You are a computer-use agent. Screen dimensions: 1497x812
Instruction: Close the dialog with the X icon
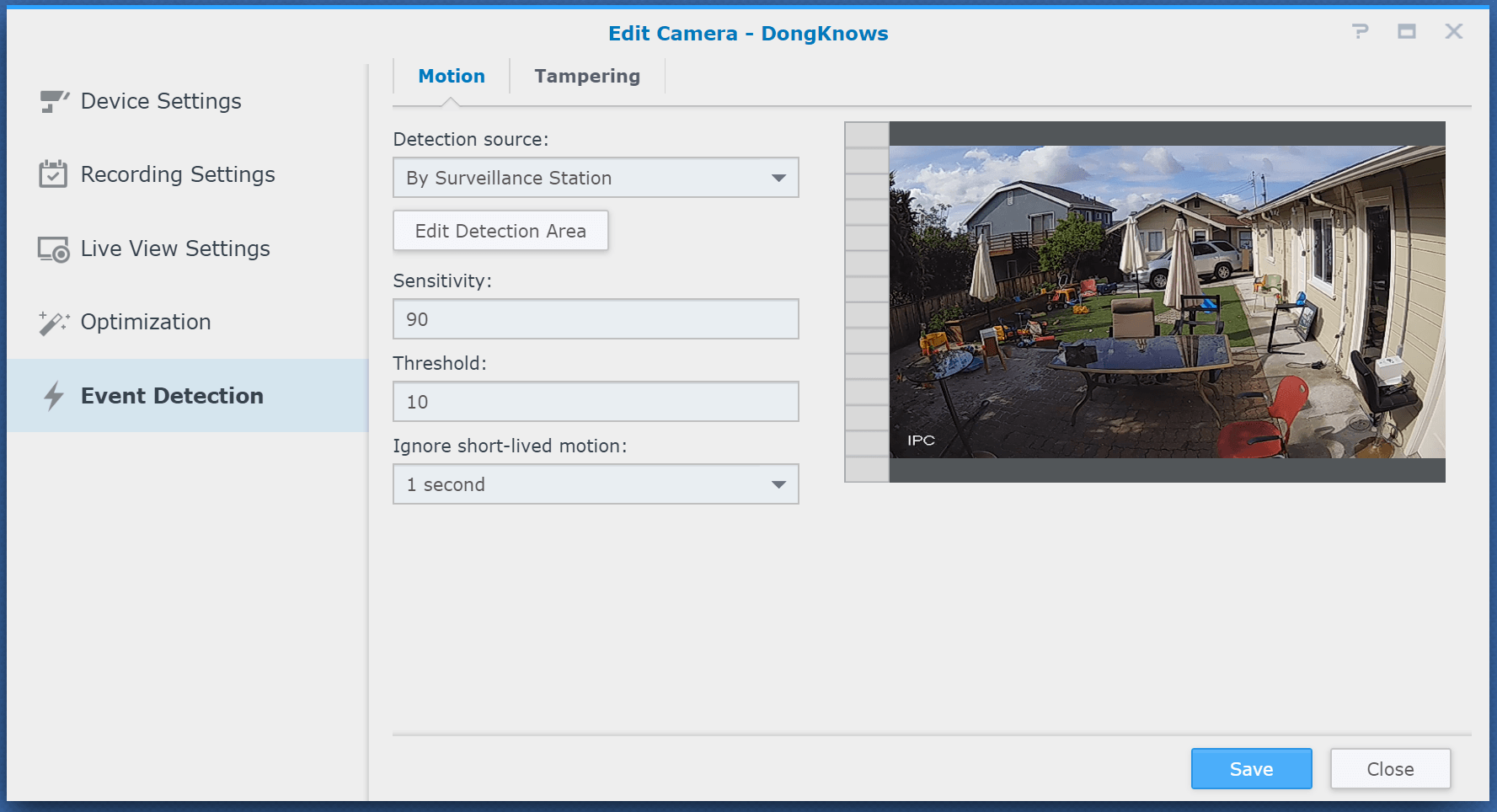pos(1453,32)
